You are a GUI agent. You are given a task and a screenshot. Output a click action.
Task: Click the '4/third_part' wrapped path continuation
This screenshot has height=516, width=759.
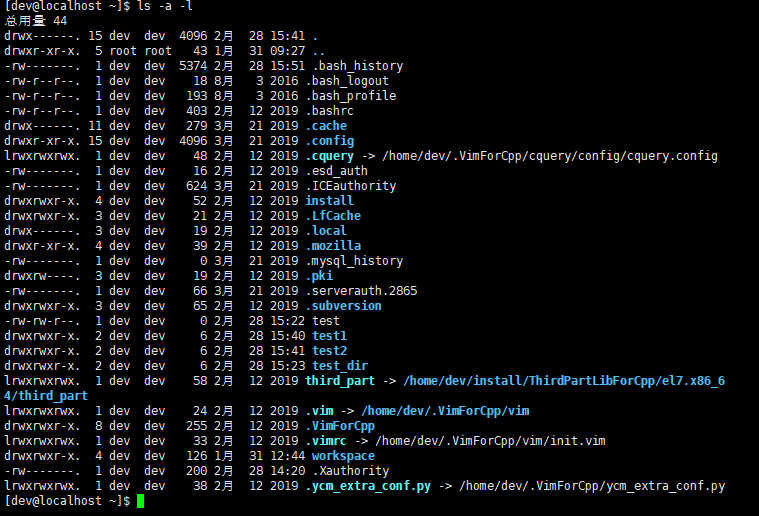46,396
